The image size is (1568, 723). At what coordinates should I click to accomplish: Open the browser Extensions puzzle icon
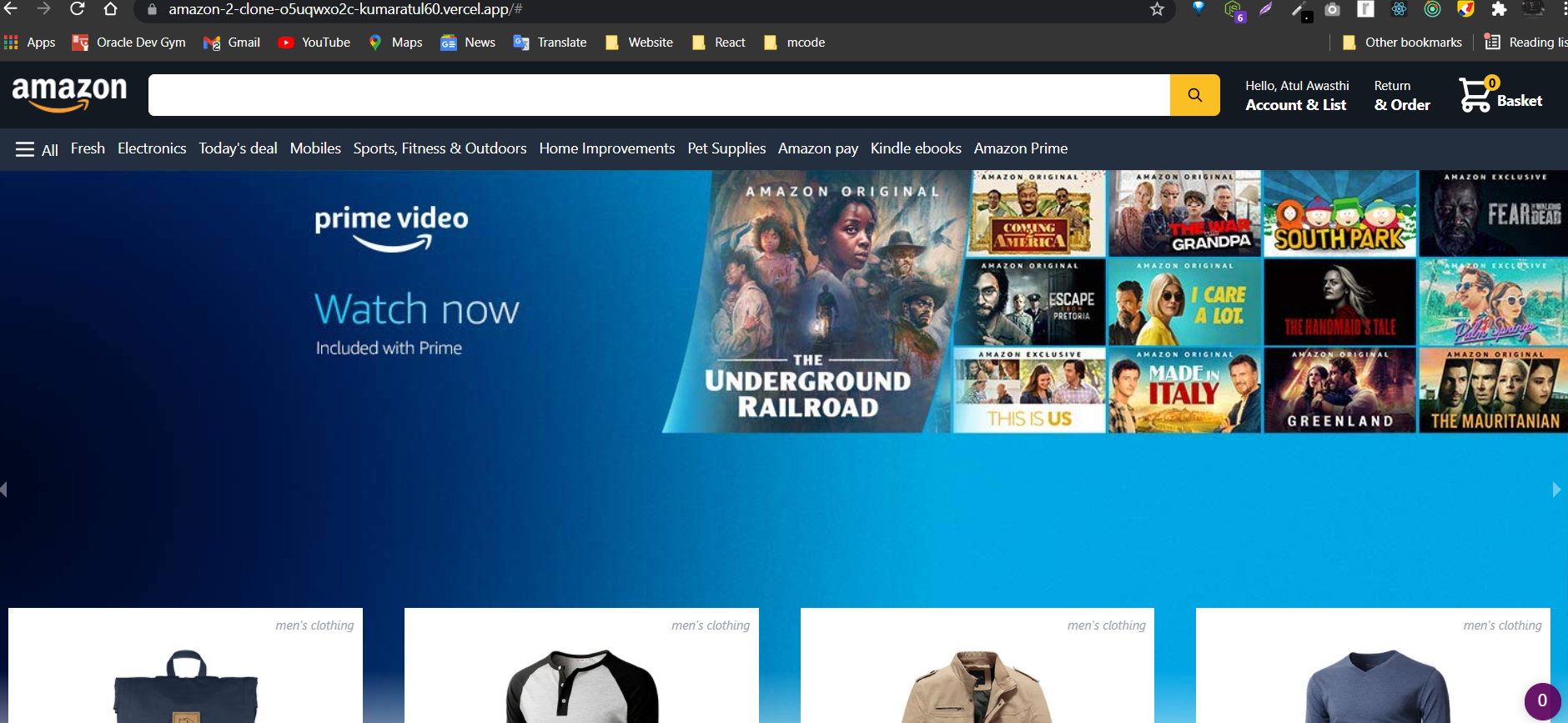(1499, 9)
